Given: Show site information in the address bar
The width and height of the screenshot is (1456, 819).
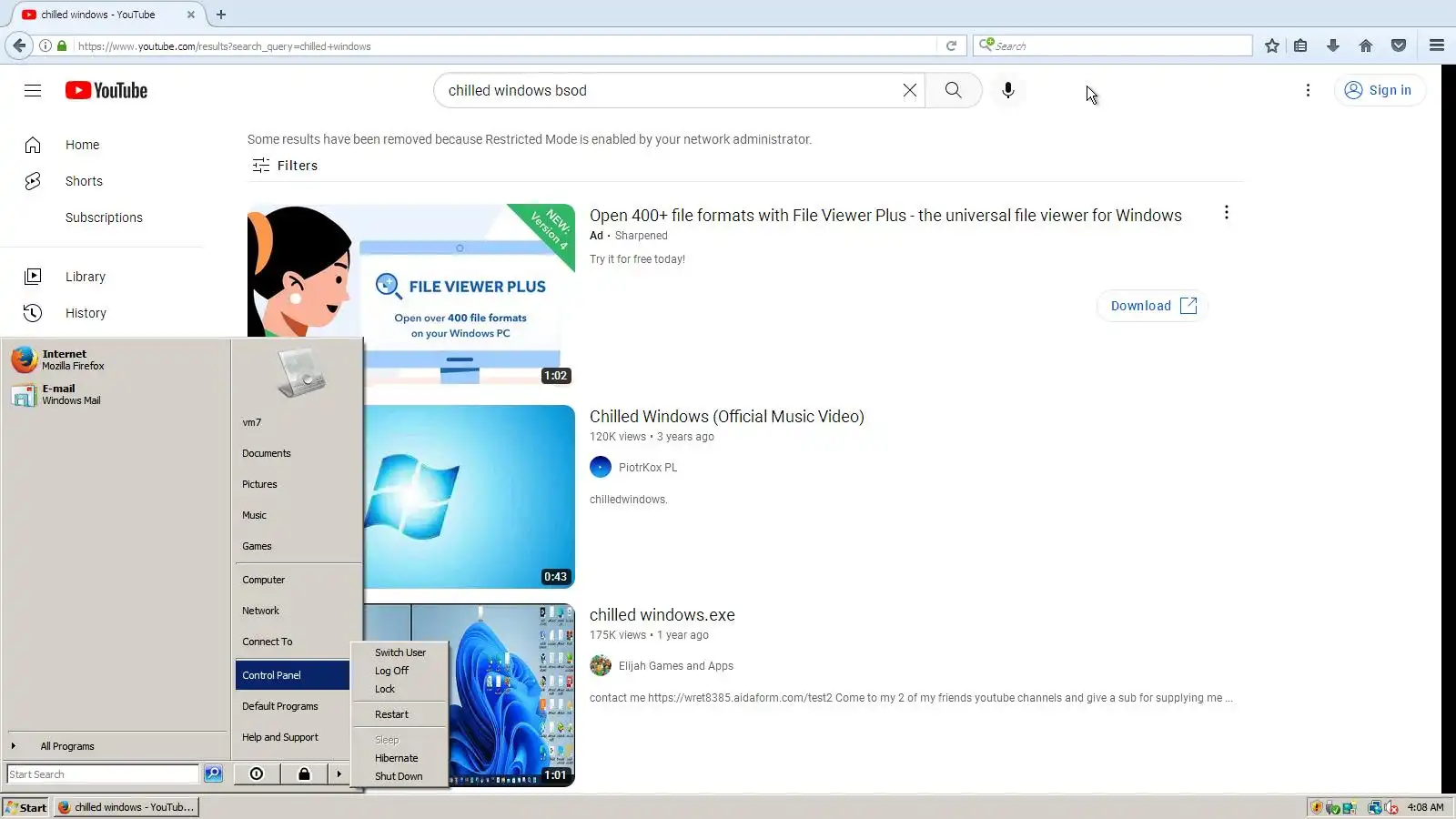Looking at the screenshot, I should tap(45, 45).
